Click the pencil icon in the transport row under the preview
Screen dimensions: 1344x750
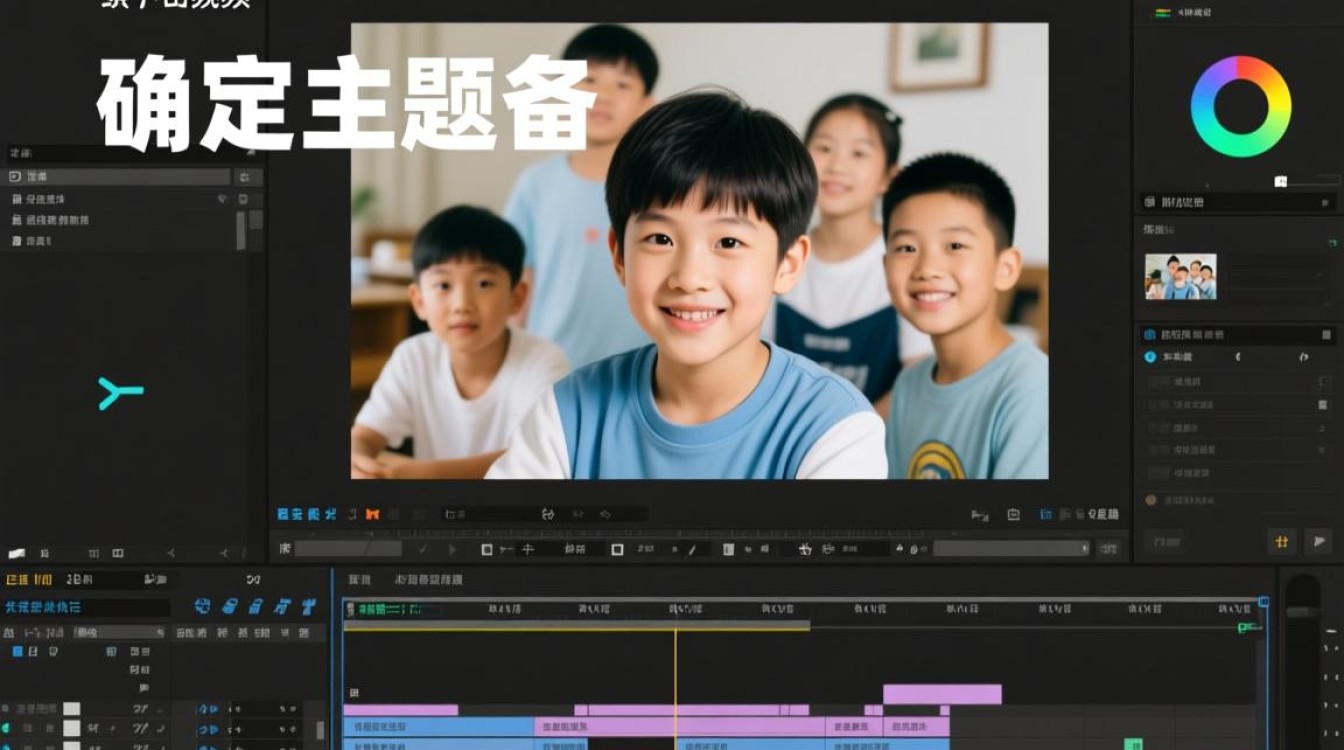coord(691,549)
